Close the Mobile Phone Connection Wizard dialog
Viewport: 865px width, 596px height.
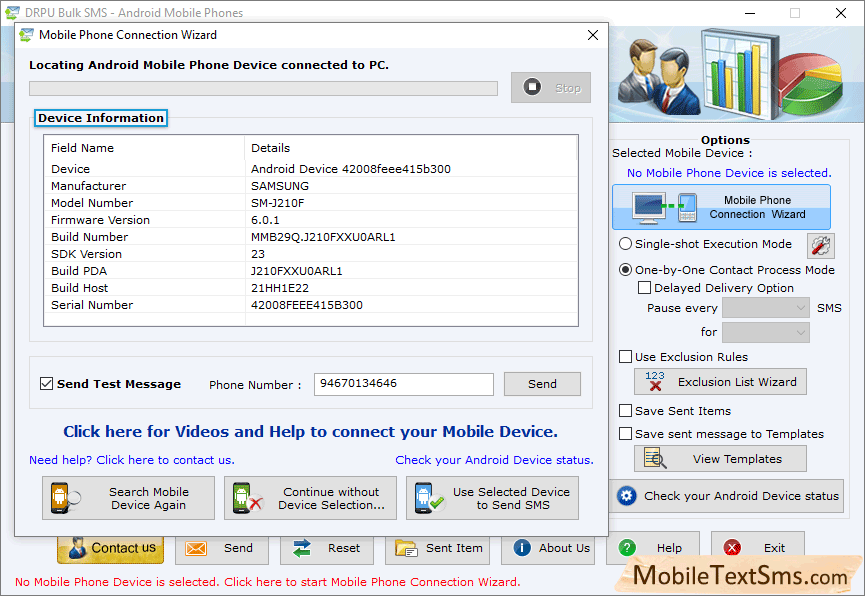[x=593, y=35]
